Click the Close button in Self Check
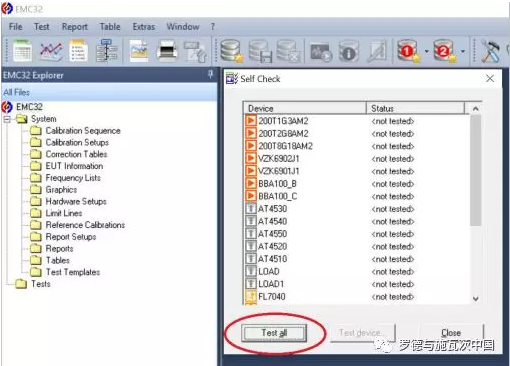 tap(451, 333)
